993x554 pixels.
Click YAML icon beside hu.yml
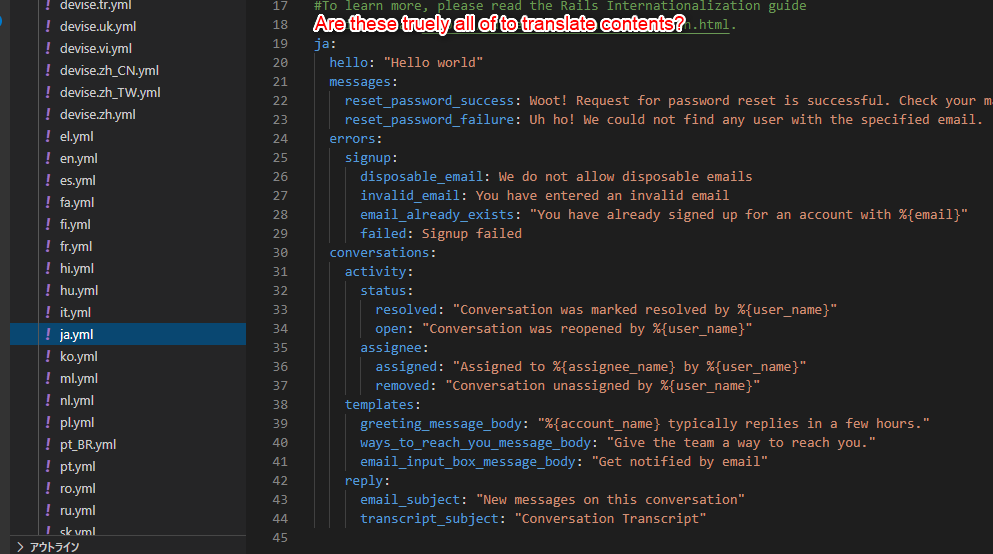(x=47, y=291)
